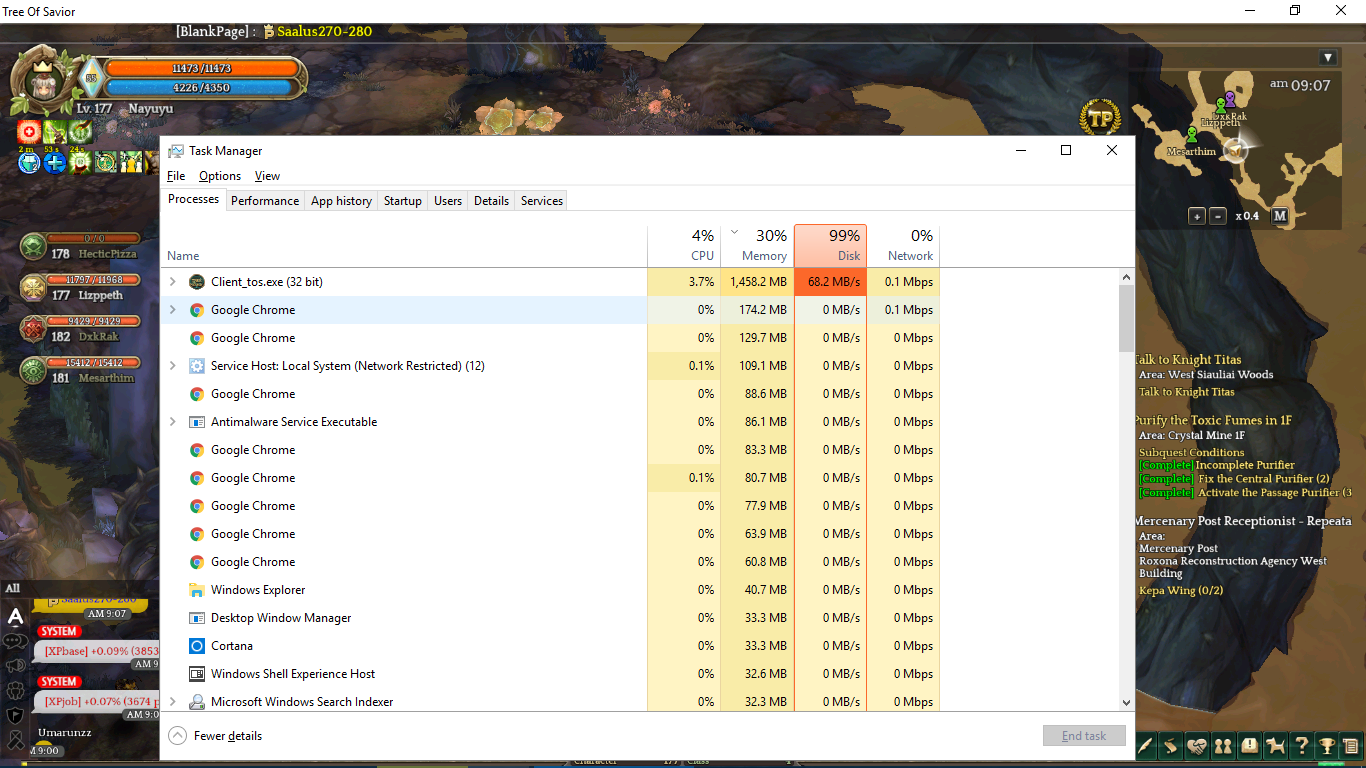Click the handshake heart icon
The width and height of the screenshot is (1366, 768).
click(x=1197, y=745)
